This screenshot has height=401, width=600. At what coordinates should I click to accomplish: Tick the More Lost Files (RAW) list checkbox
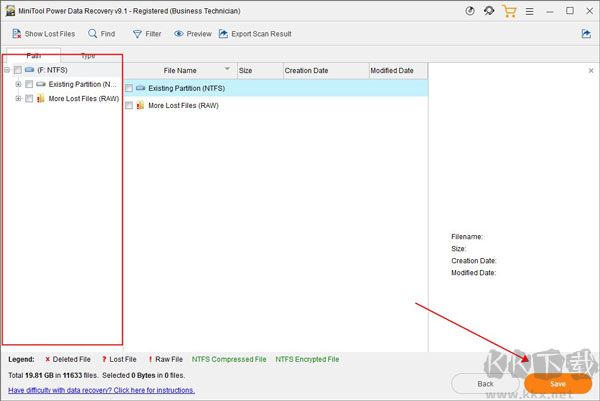tap(129, 105)
